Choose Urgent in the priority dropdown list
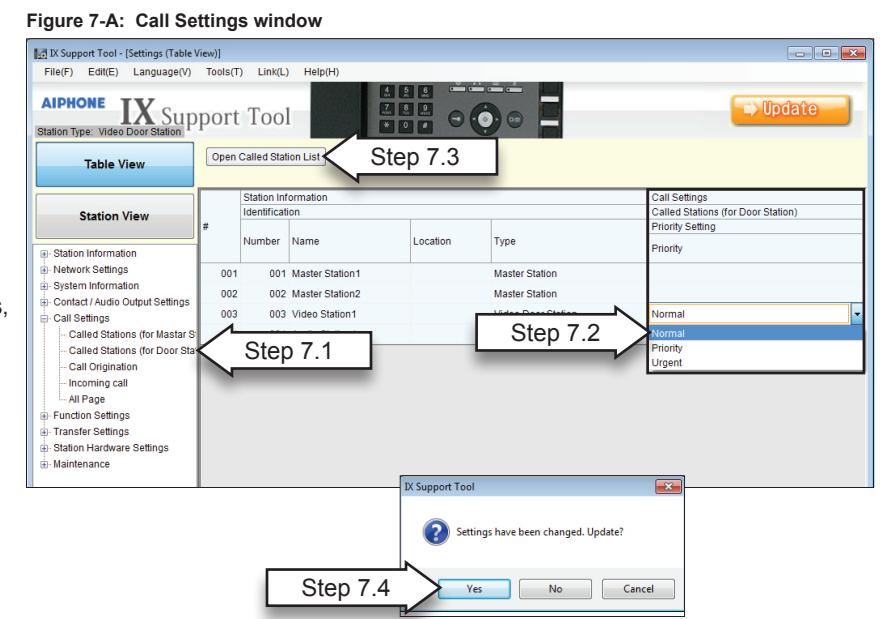Screen dimensions: 881x619 point(756,363)
